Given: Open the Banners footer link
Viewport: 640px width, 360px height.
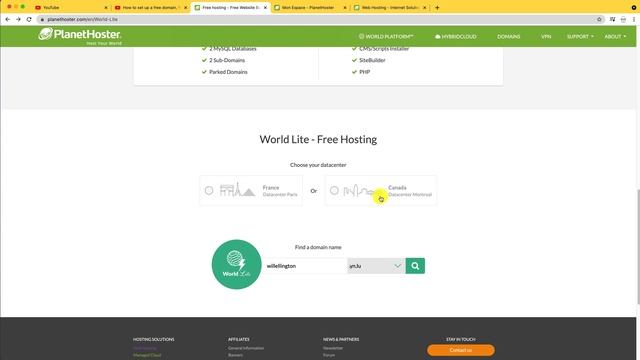Looking at the screenshot, I should (x=236, y=355).
